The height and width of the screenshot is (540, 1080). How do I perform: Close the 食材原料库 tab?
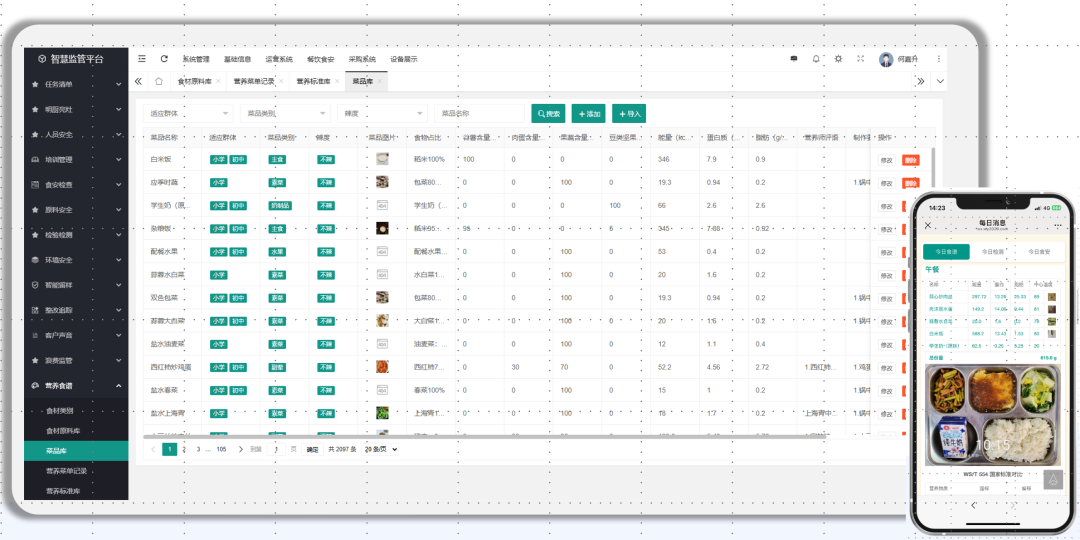coord(218,81)
